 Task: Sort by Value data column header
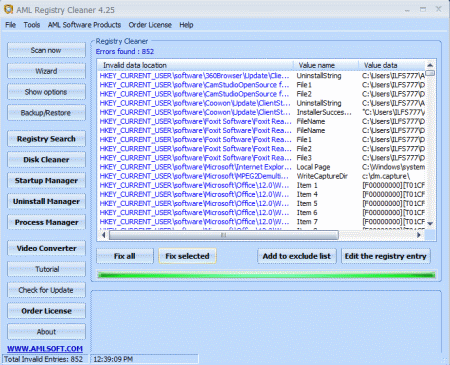392,65
